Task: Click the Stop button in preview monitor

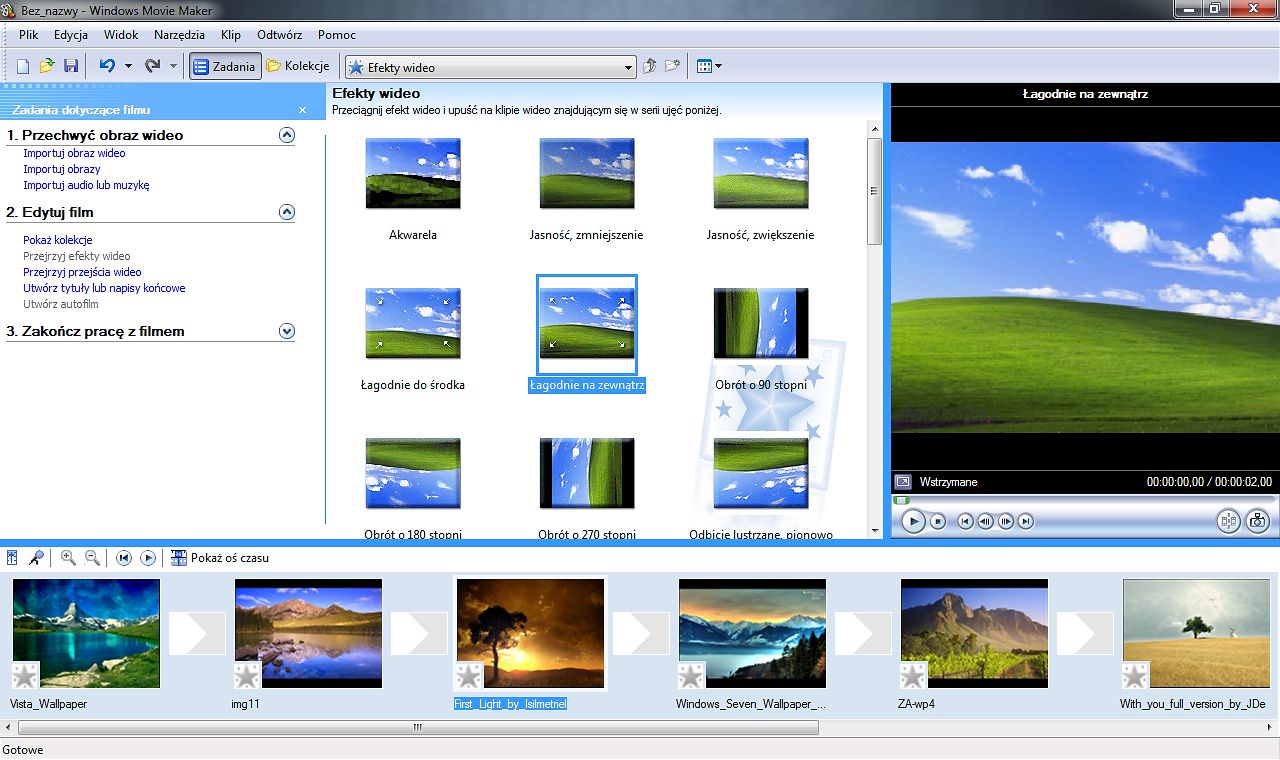Action: coord(938,521)
